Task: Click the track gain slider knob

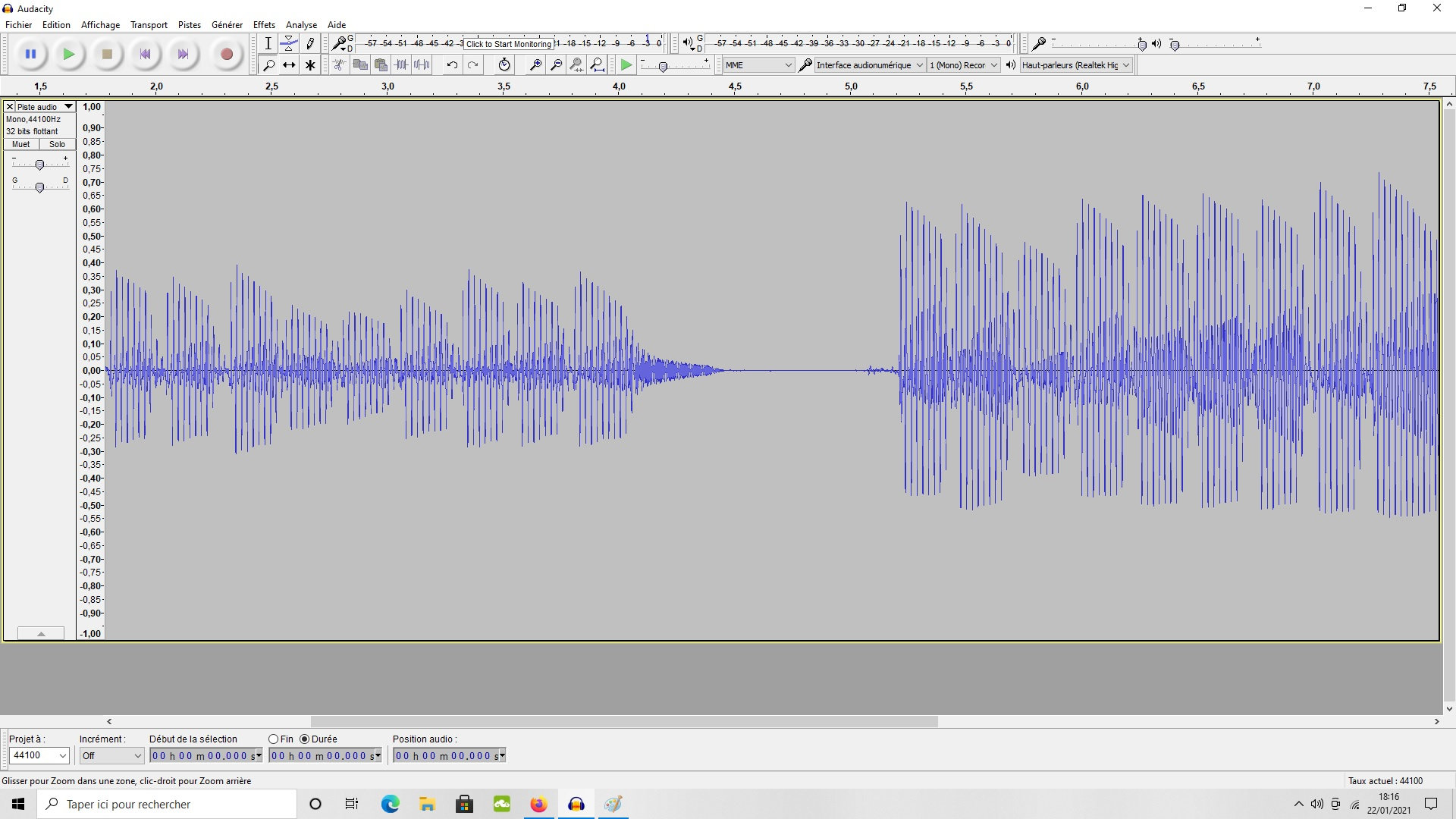Action: (39, 165)
